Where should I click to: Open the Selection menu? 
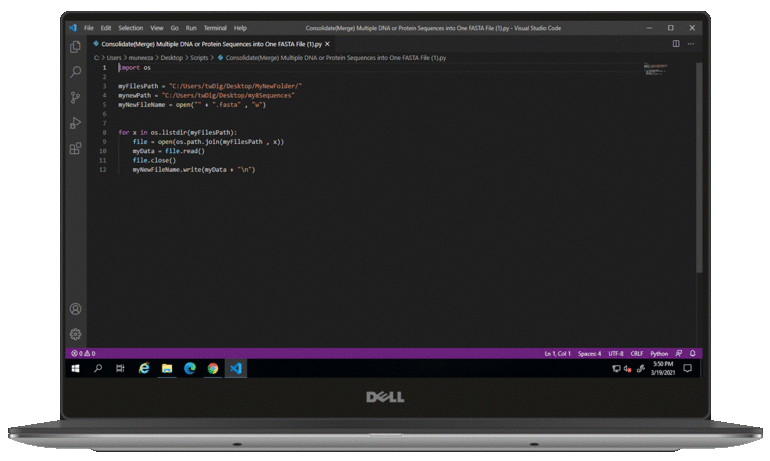pos(131,28)
